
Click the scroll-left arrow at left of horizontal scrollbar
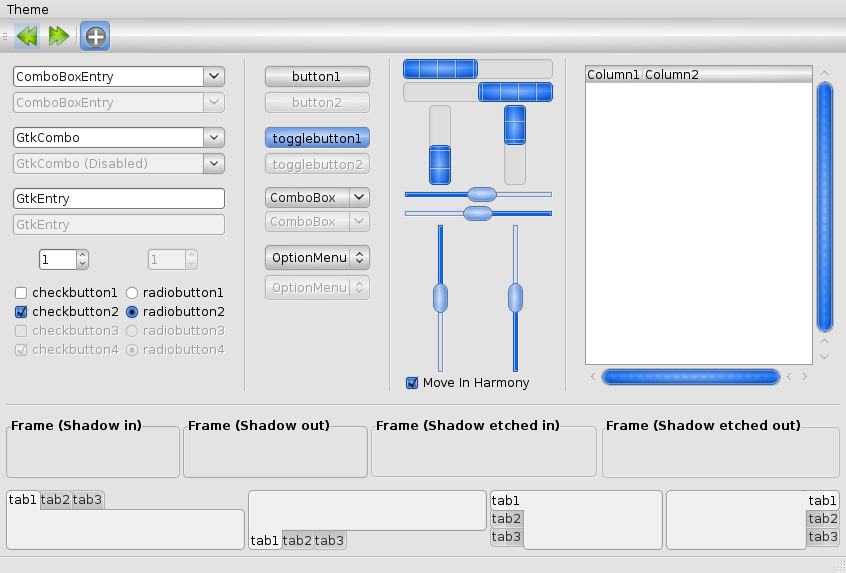click(593, 377)
